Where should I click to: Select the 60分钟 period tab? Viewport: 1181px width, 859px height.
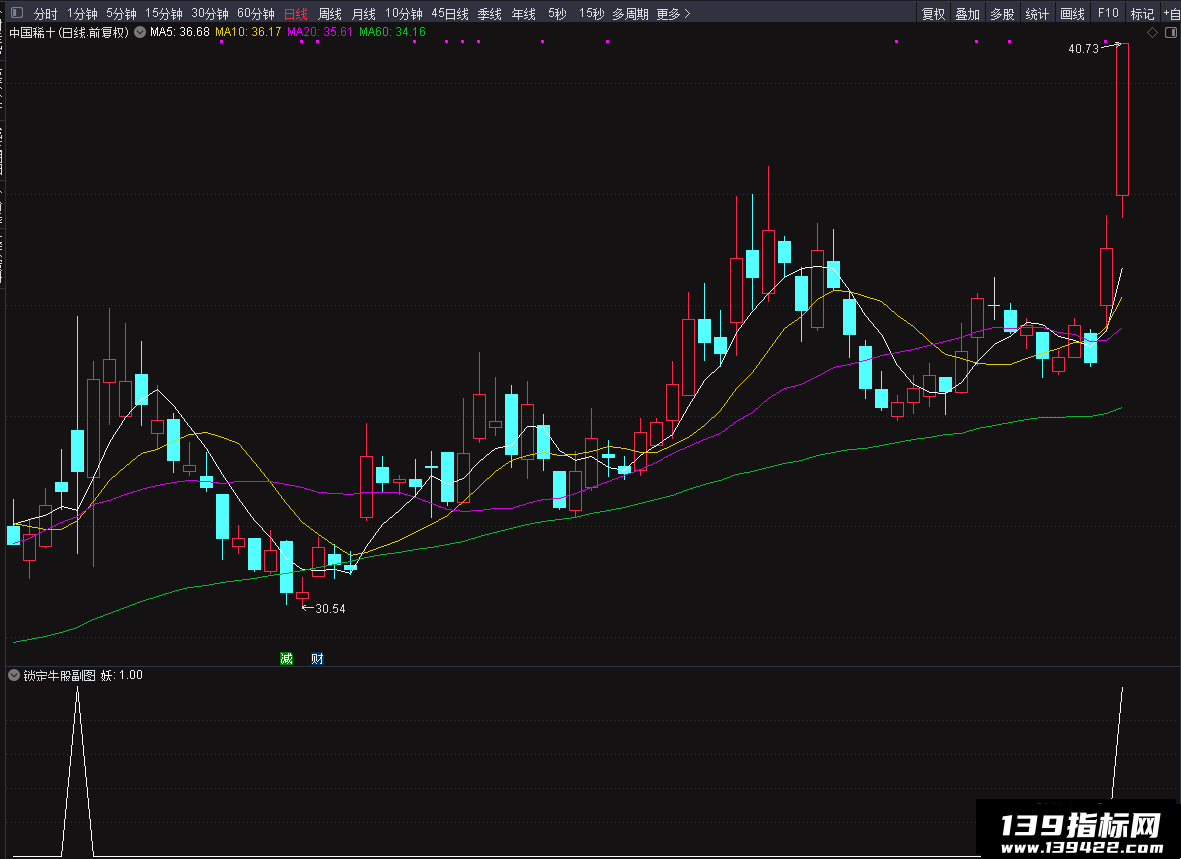pos(255,14)
